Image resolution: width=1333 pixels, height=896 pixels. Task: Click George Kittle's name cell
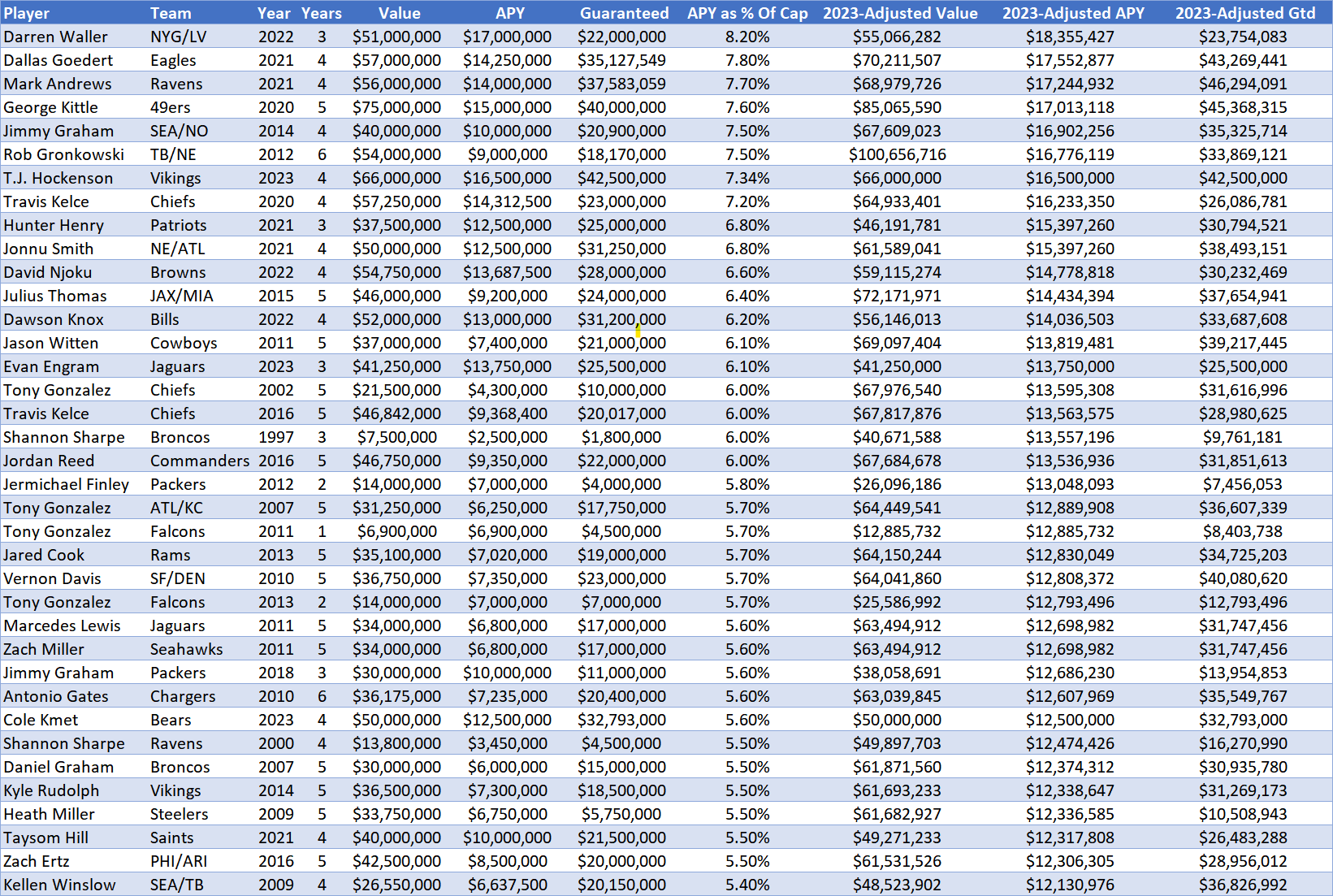tap(50, 107)
